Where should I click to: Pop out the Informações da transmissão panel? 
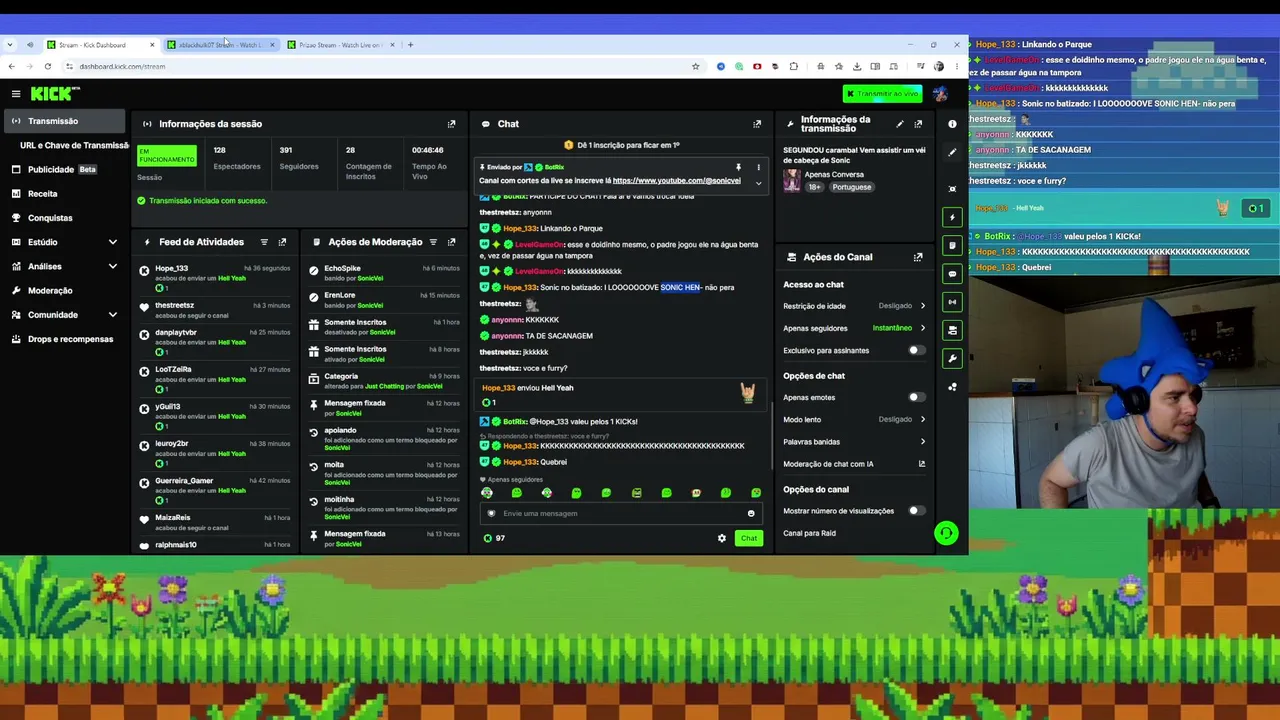click(x=918, y=124)
